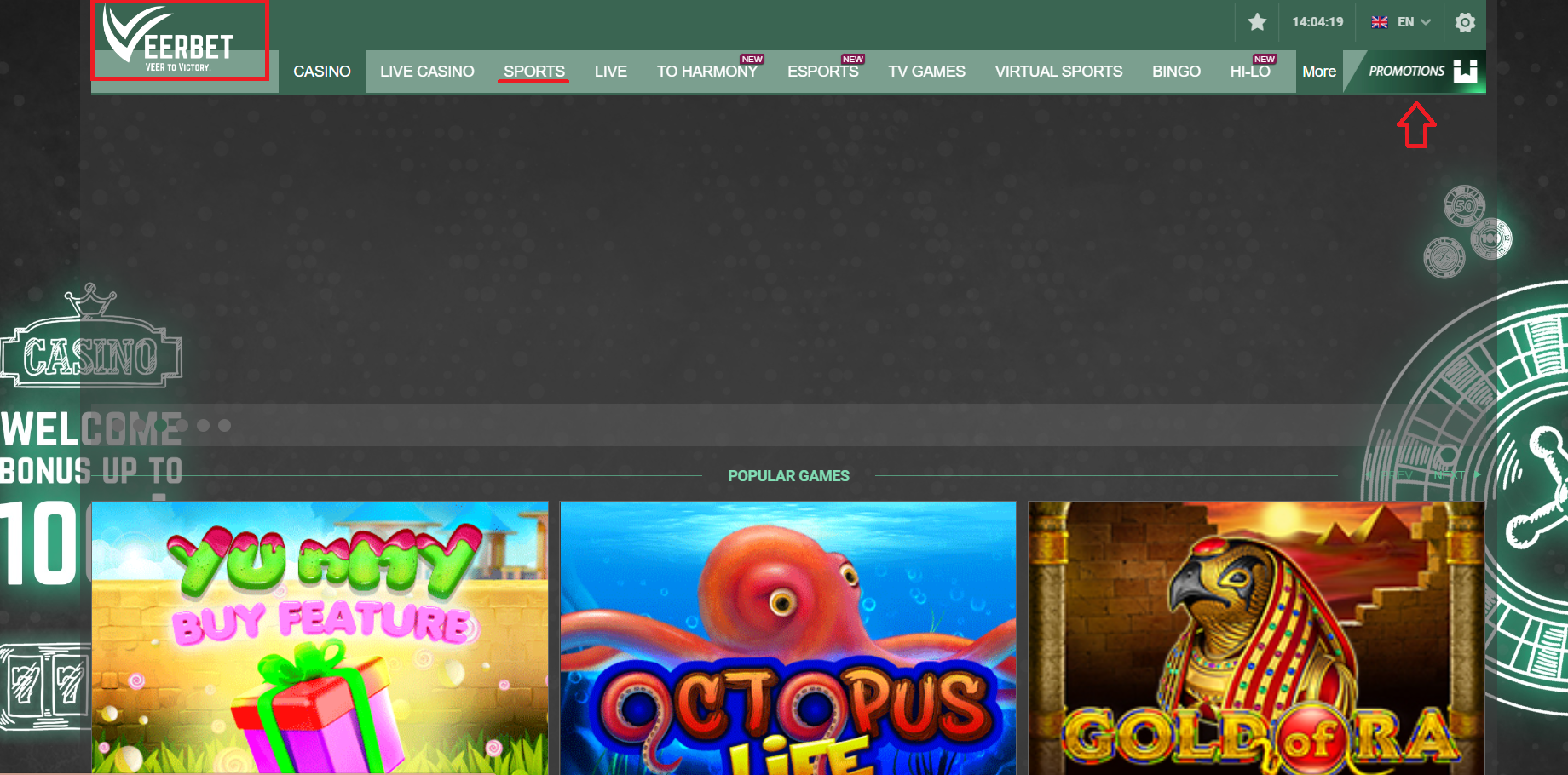
Task: Go to LIVE CASINO section
Action: (x=427, y=72)
